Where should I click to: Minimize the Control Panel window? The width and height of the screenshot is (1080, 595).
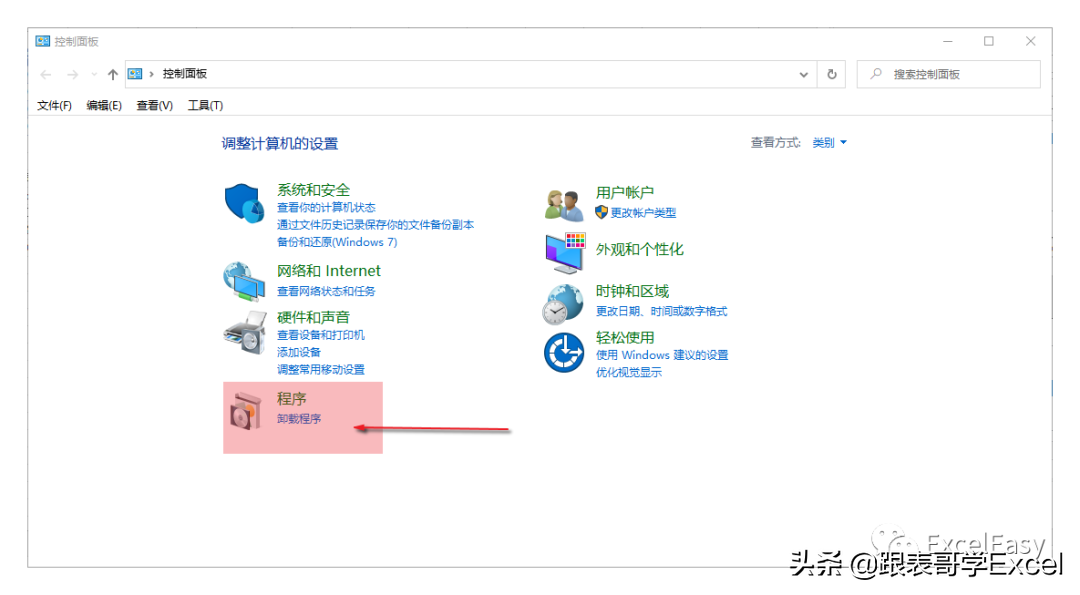pos(948,41)
